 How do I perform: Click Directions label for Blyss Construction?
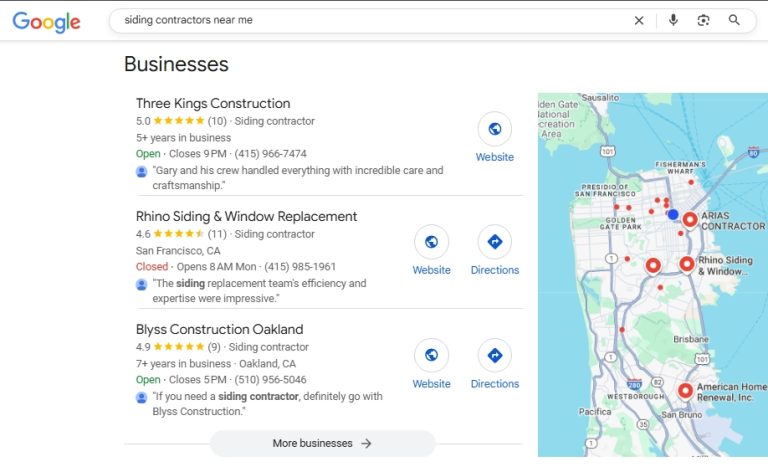click(495, 384)
